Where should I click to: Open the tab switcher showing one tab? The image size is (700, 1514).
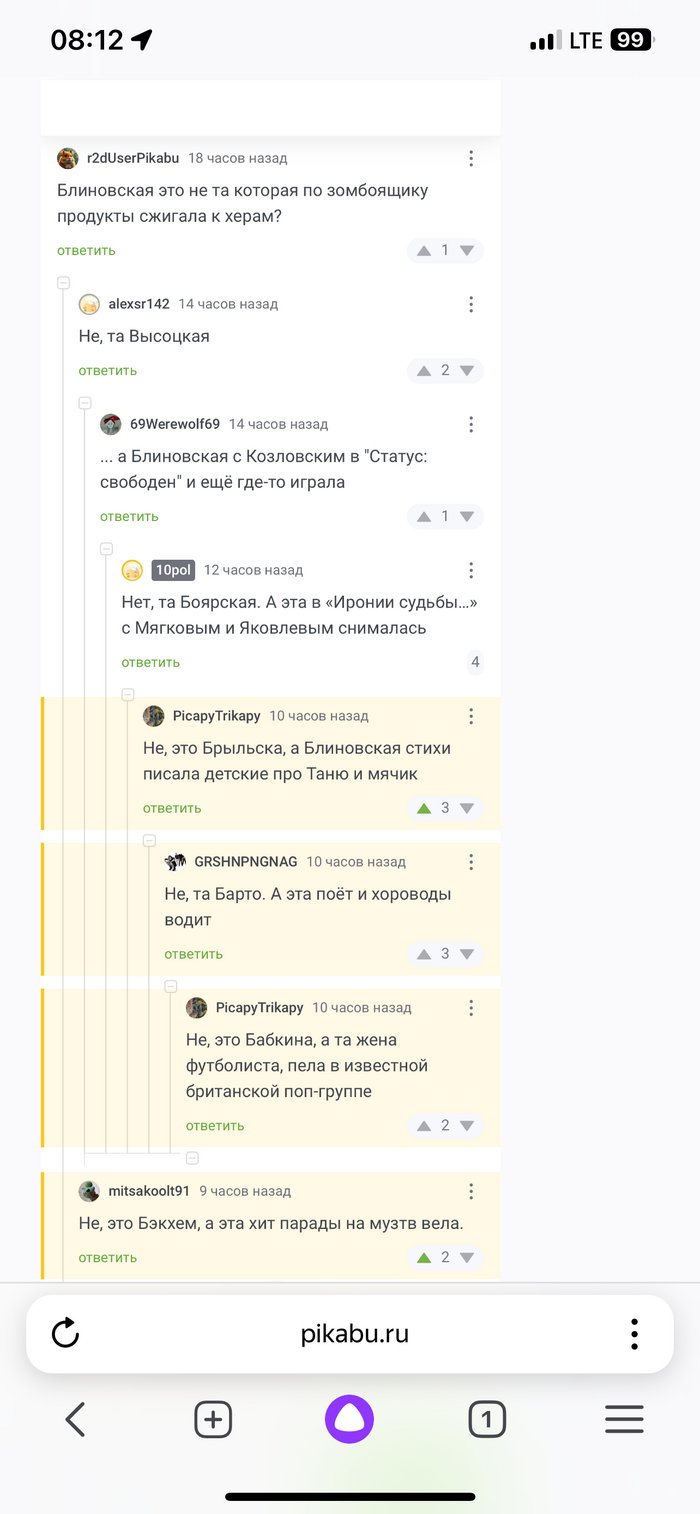pyautogui.click(x=487, y=1419)
